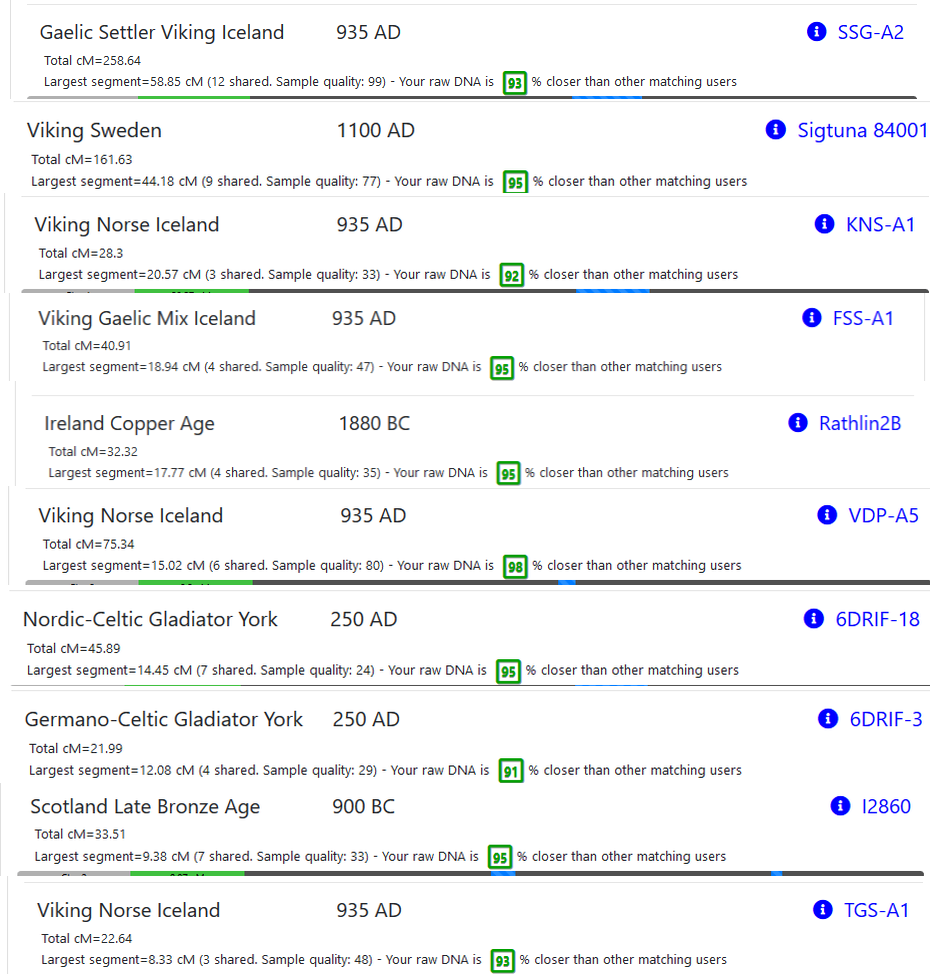Show info icon for I2860 sample
Viewport: 930px width, 974px height.
tap(841, 806)
